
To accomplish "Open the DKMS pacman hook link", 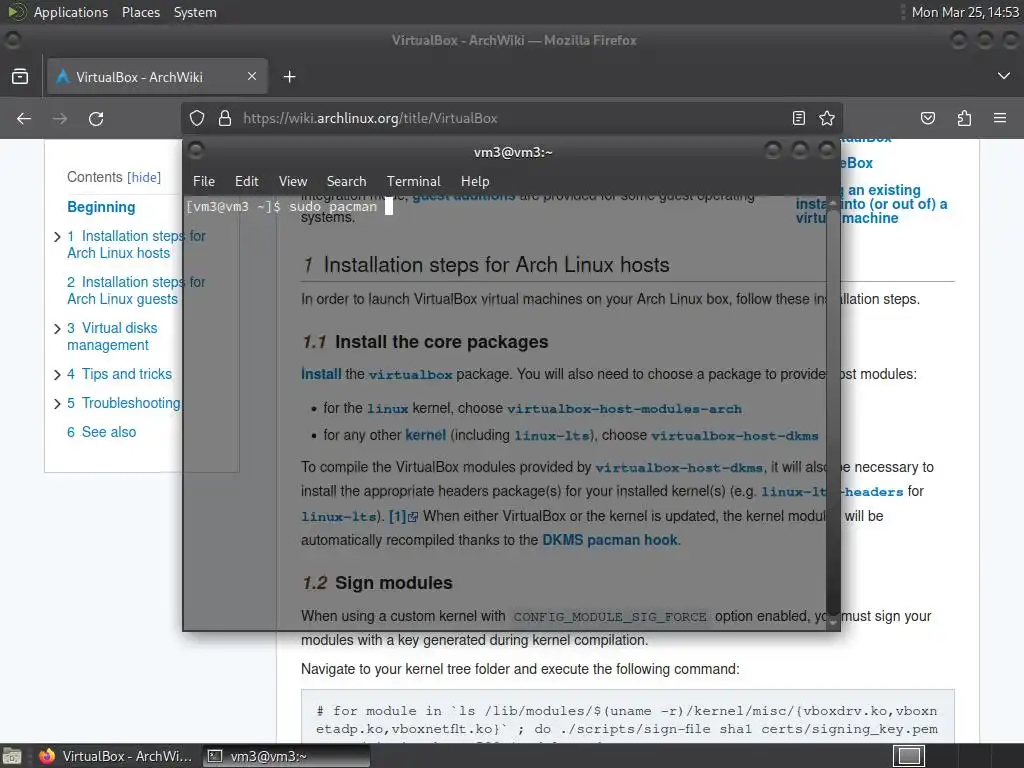I will point(610,540).
